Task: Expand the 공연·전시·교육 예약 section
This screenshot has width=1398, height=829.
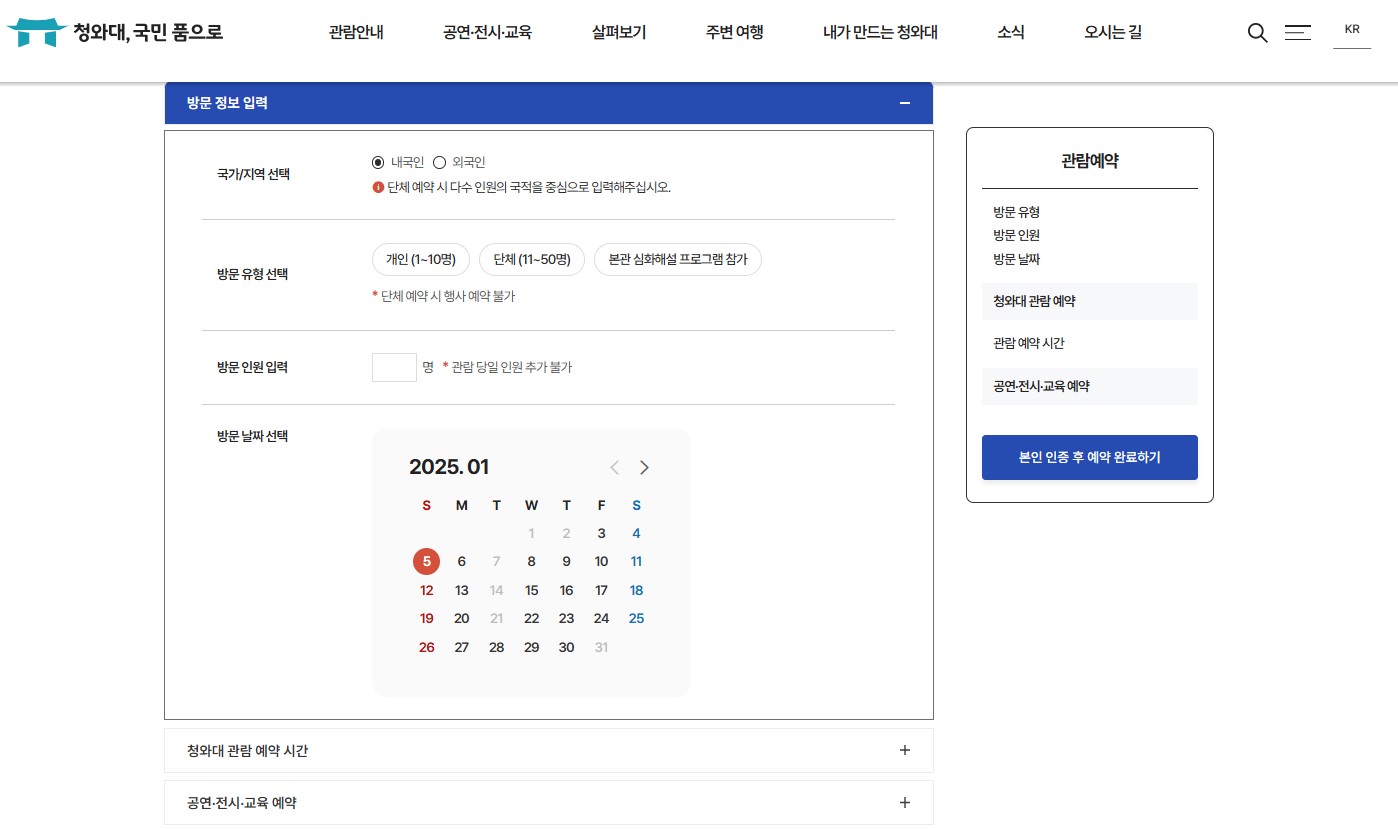Action: point(904,802)
